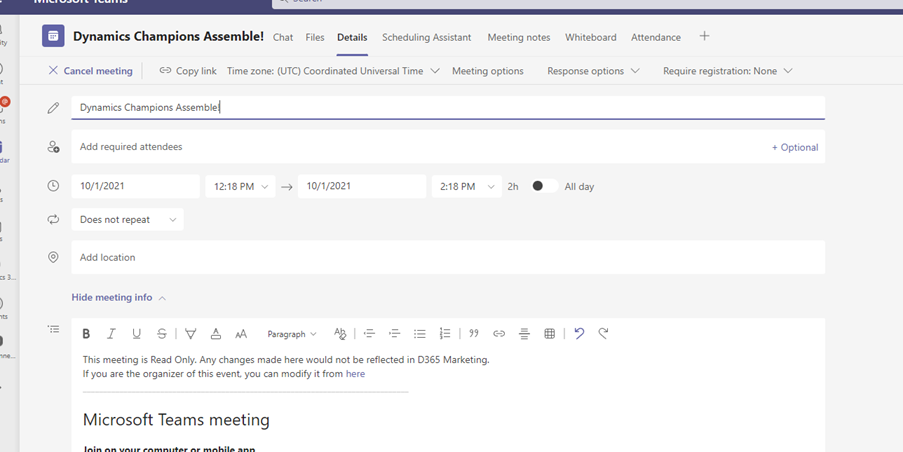This screenshot has width=903, height=452.
Task: Click the 2h duration label
Action: (x=513, y=187)
